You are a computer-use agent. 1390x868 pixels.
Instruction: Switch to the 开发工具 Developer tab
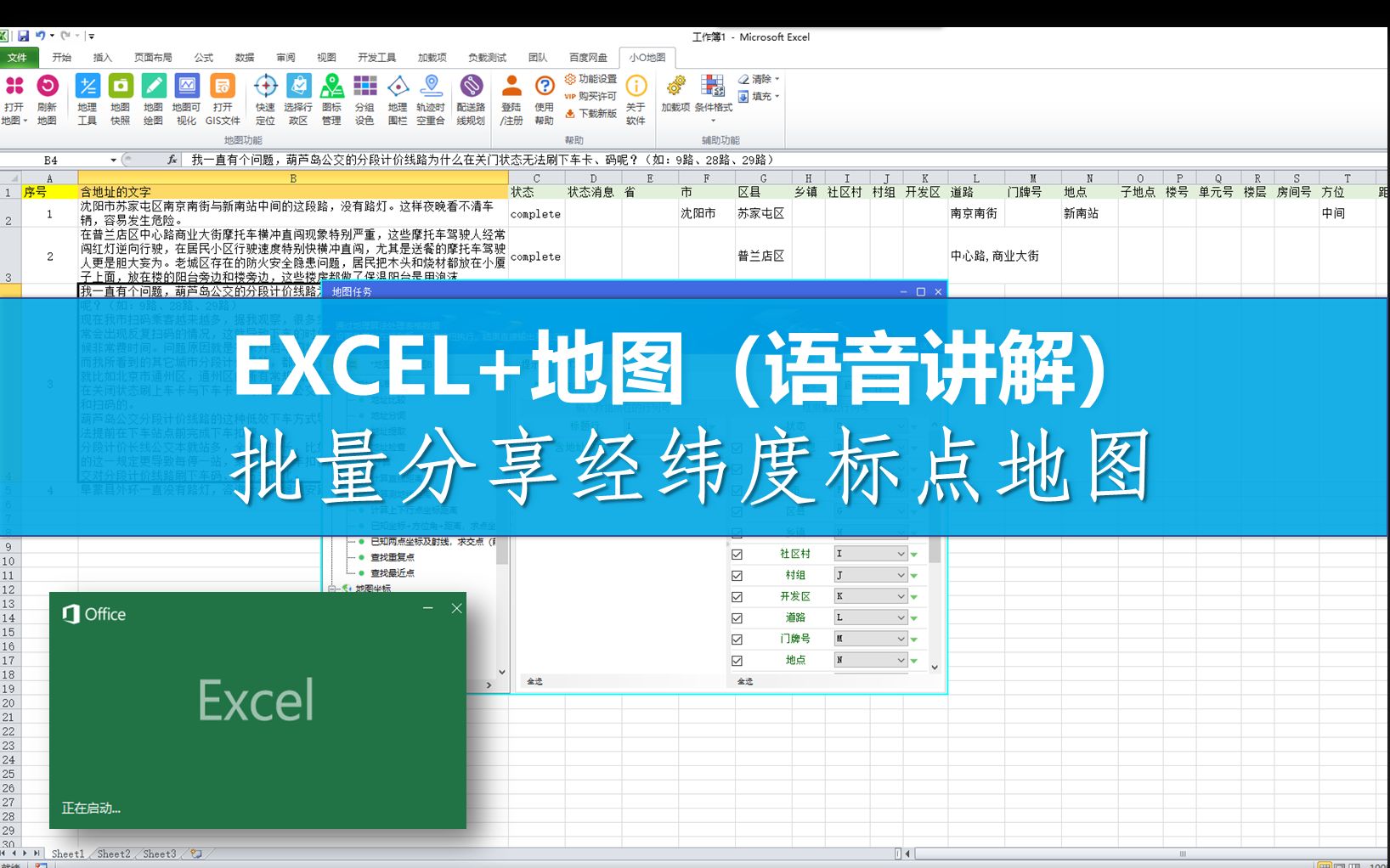coord(376,58)
